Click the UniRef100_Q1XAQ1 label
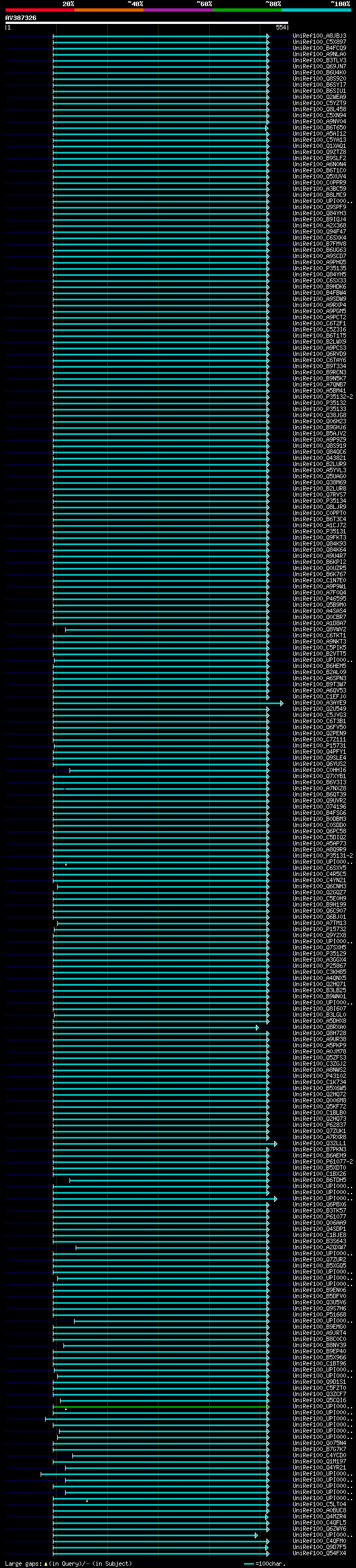 click(x=319, y=146)
